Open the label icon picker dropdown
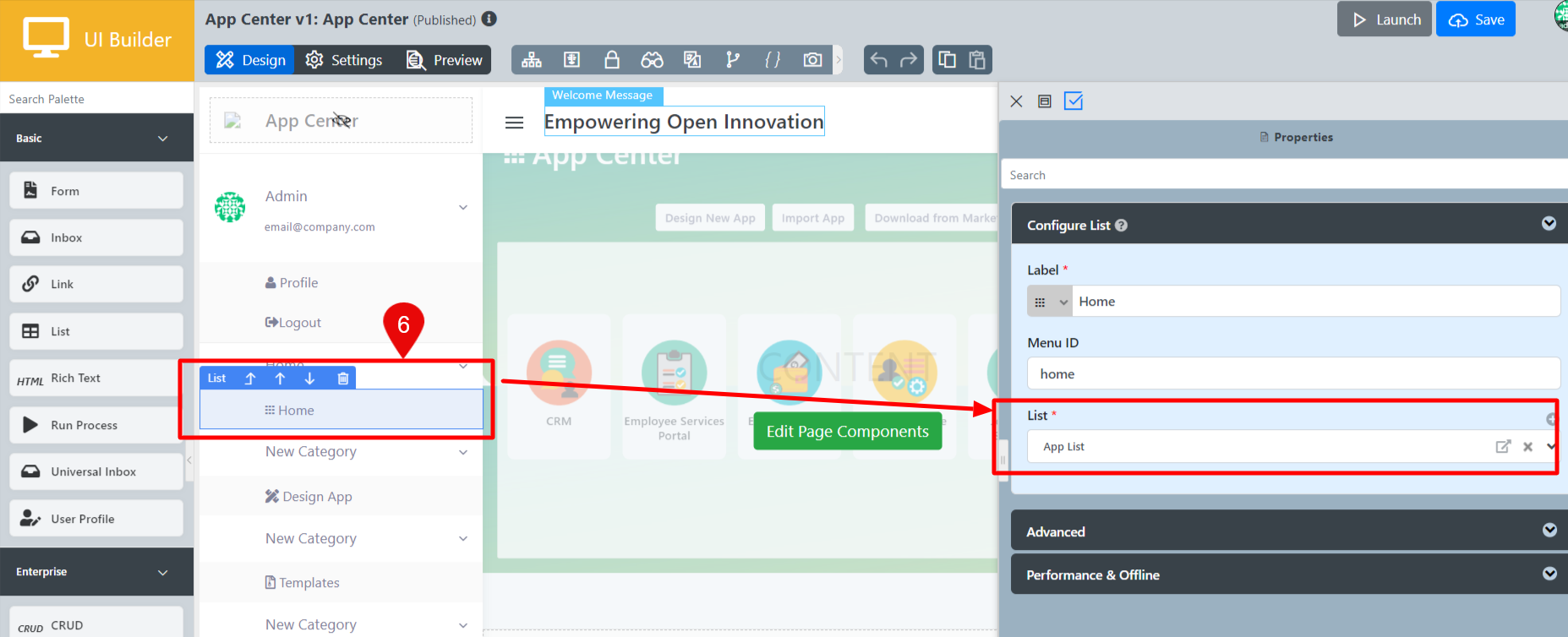 coord(1050,302)
